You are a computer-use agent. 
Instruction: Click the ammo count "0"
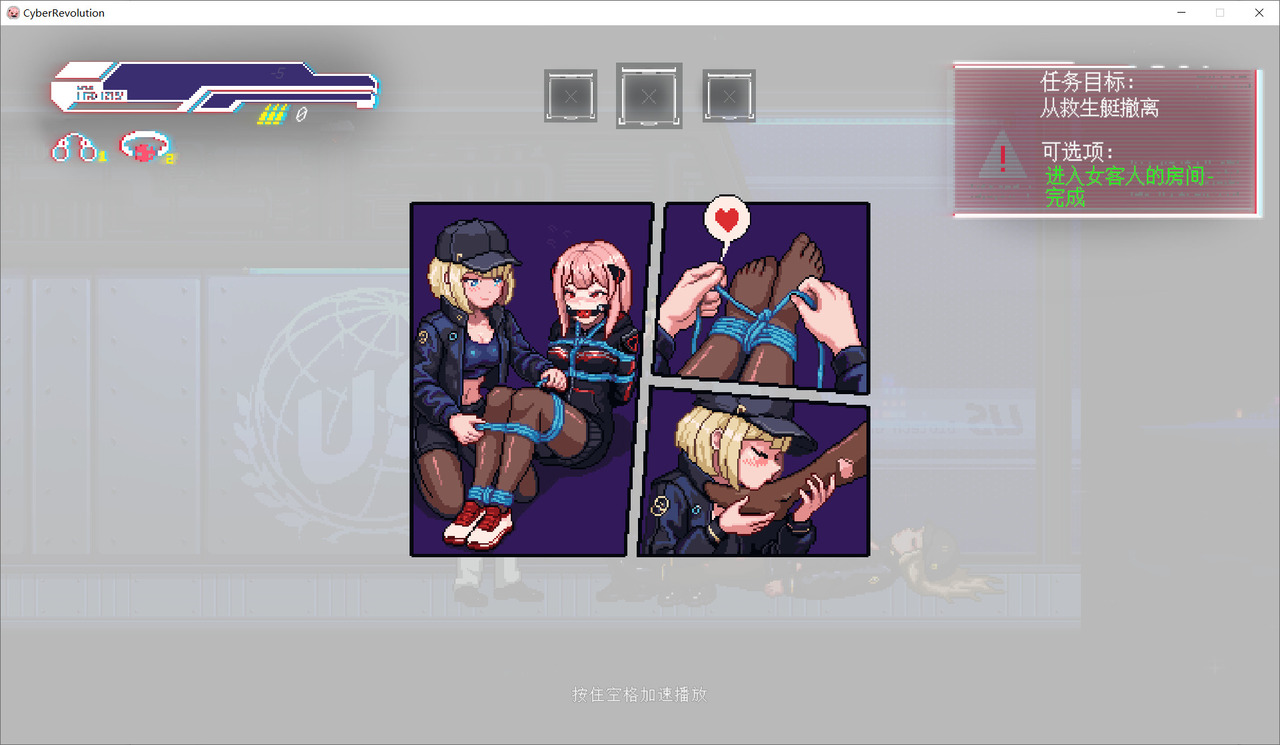click(x=300, y=115)
